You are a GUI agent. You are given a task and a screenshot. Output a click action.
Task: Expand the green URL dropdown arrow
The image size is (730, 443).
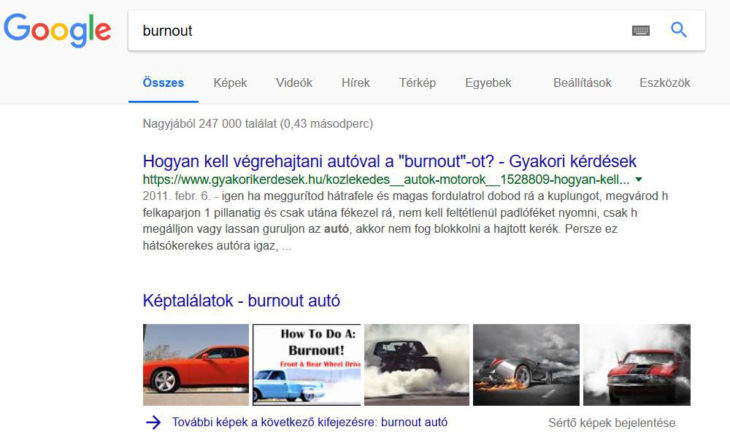pyautogui.click(x=639, y=180)
